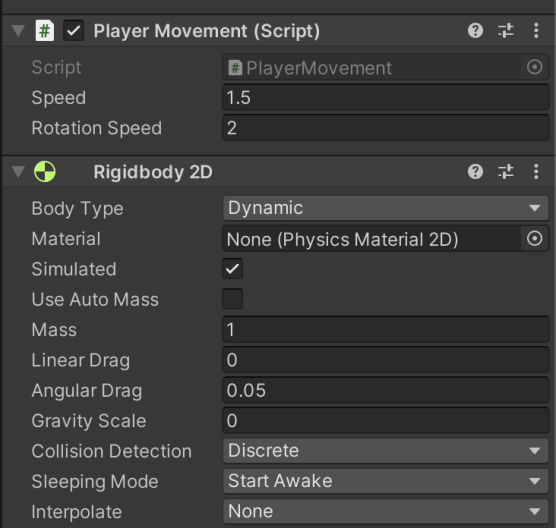Collapse the Rigidbody 2D component foldout
This screenshot has width=556, height=528.
click(x=18, y=172)
